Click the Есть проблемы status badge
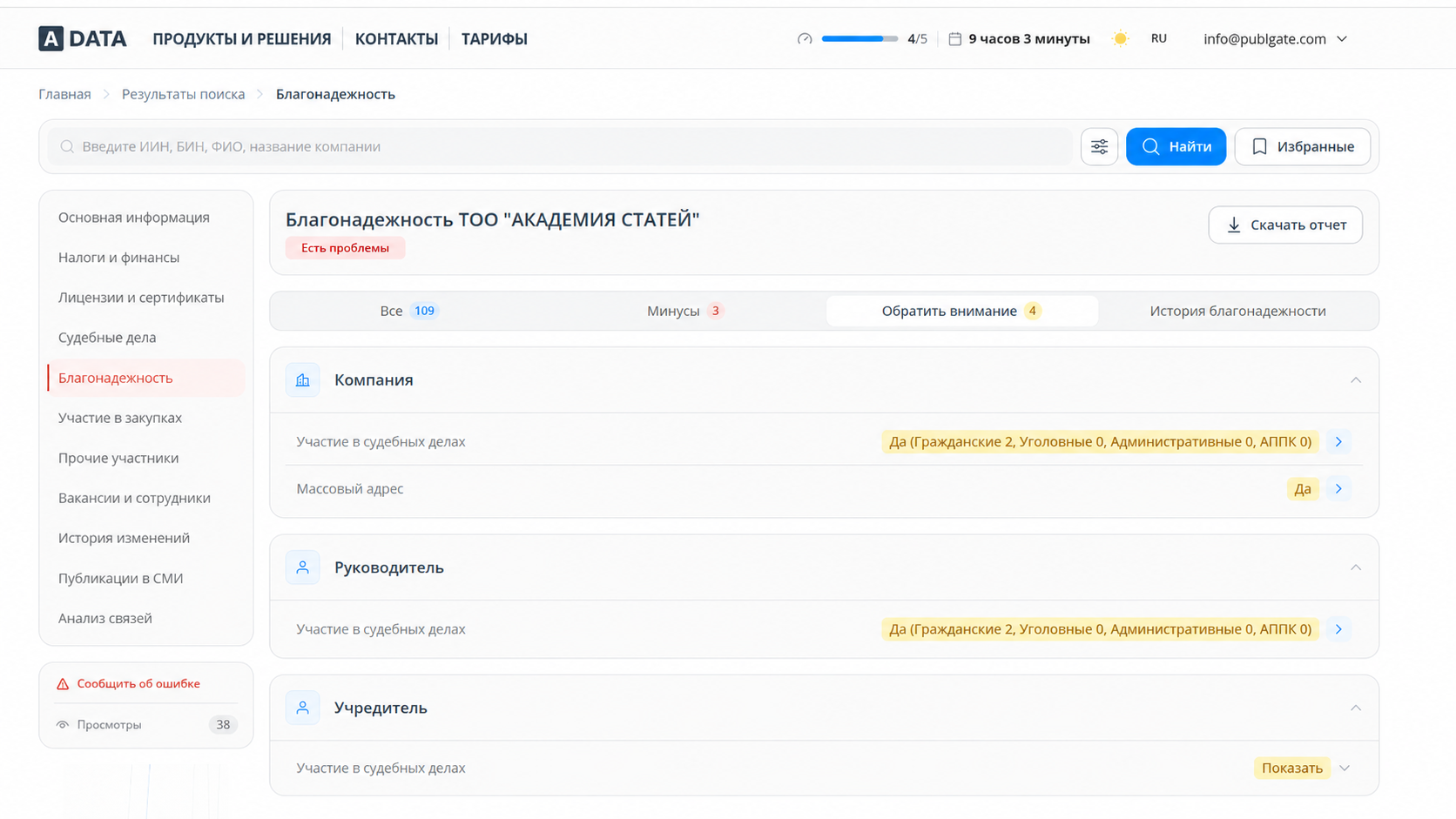The image size is (1456, 819). 345,248
